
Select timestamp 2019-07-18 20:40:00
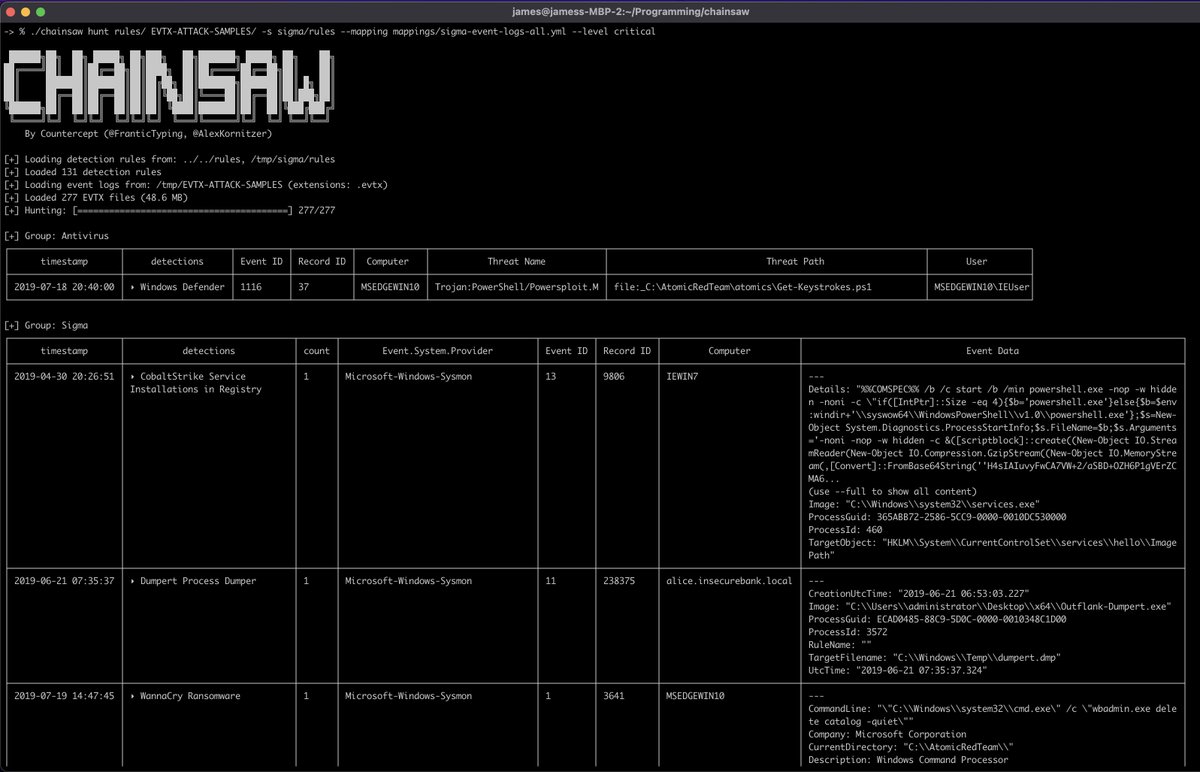click(x=64, y=287)
